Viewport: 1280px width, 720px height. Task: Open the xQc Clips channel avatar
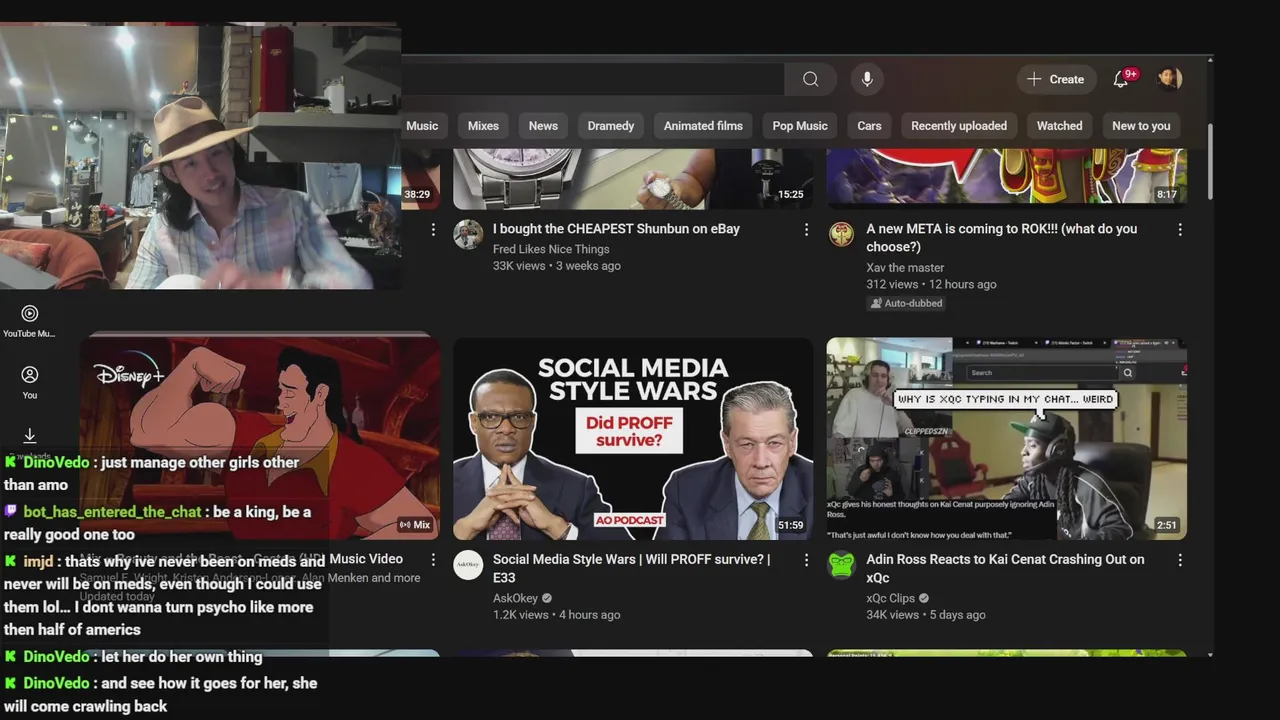pyautogui.click(x=842, y=564)
